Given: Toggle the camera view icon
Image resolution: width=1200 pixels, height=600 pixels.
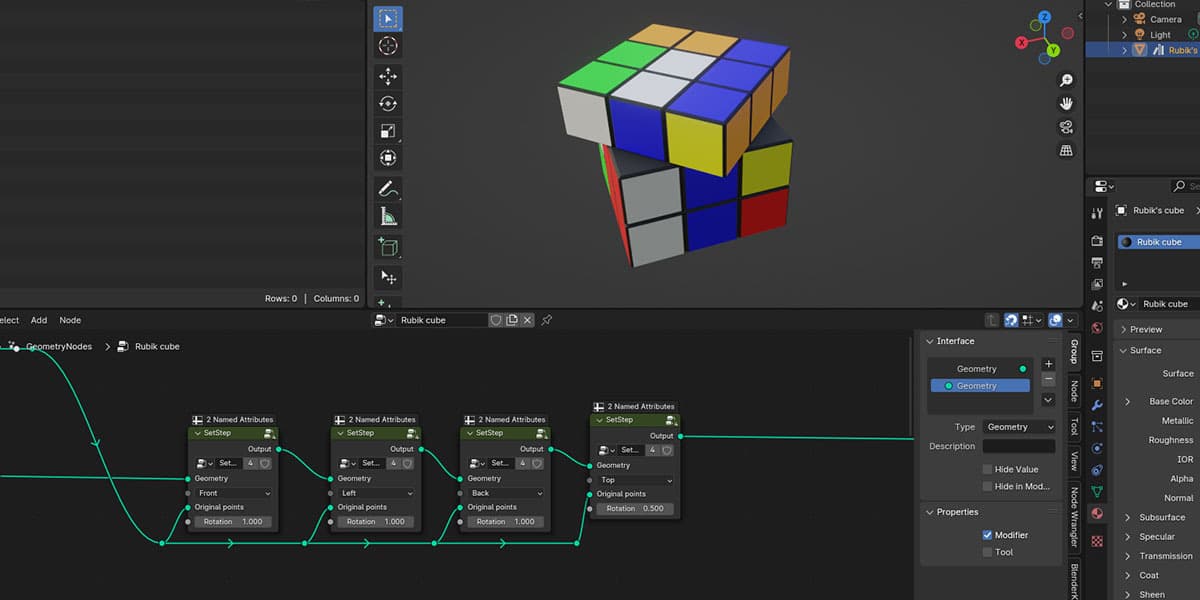Looking at the screenshot, I should pos(1066,127).
